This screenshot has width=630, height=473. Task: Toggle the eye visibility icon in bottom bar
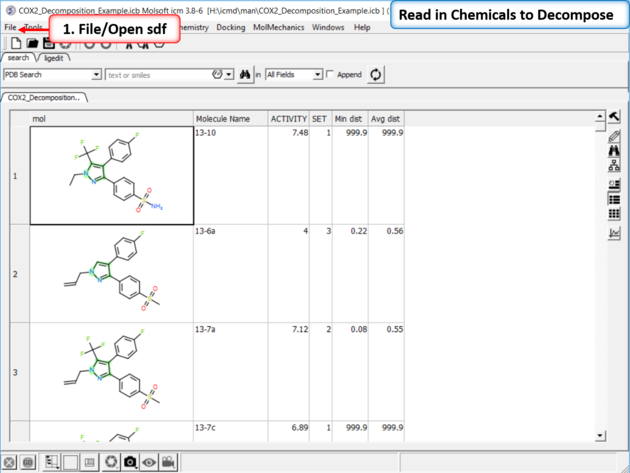coord(149,462)
